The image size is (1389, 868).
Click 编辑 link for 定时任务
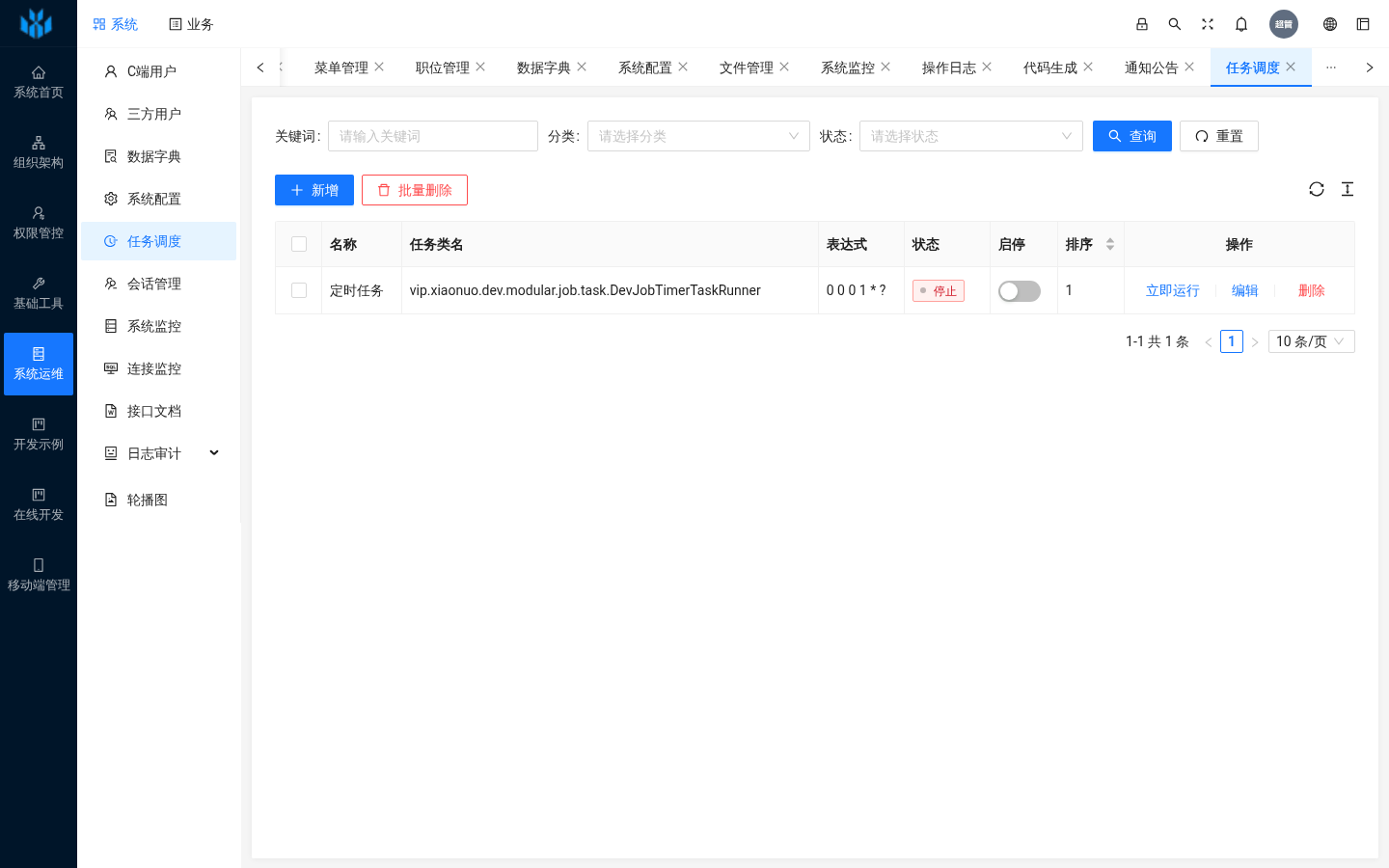pos(1245,290)
